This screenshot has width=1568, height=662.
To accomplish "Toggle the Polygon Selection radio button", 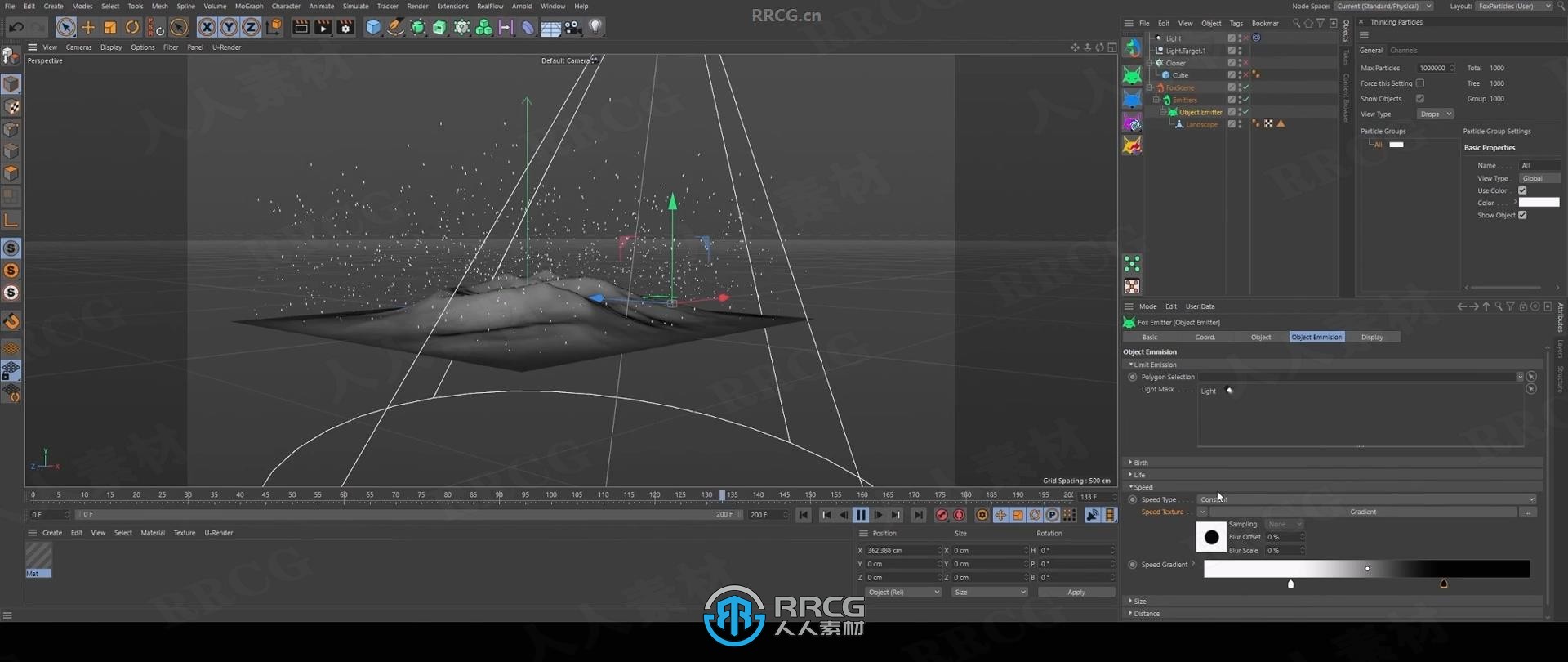I will click(1132, 377).
